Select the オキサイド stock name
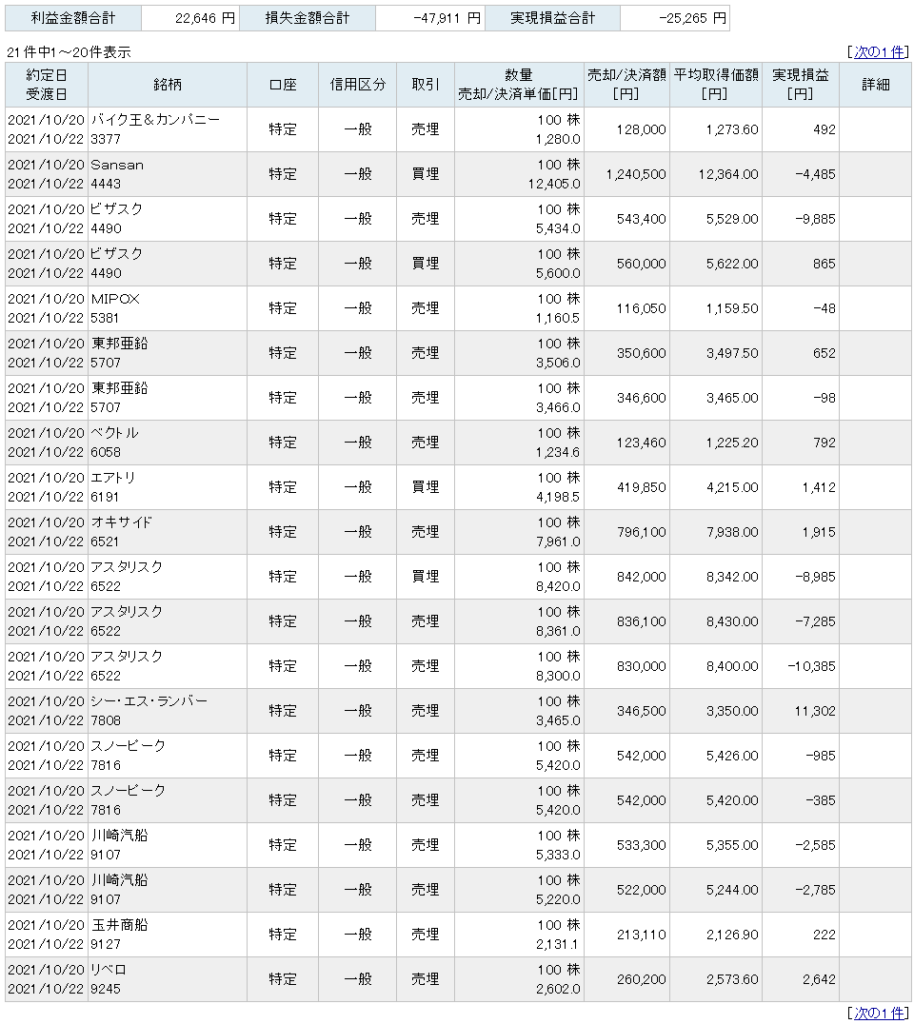Image resolution: width=914 pixels, height=1024 pixels. tap(121, 522)
